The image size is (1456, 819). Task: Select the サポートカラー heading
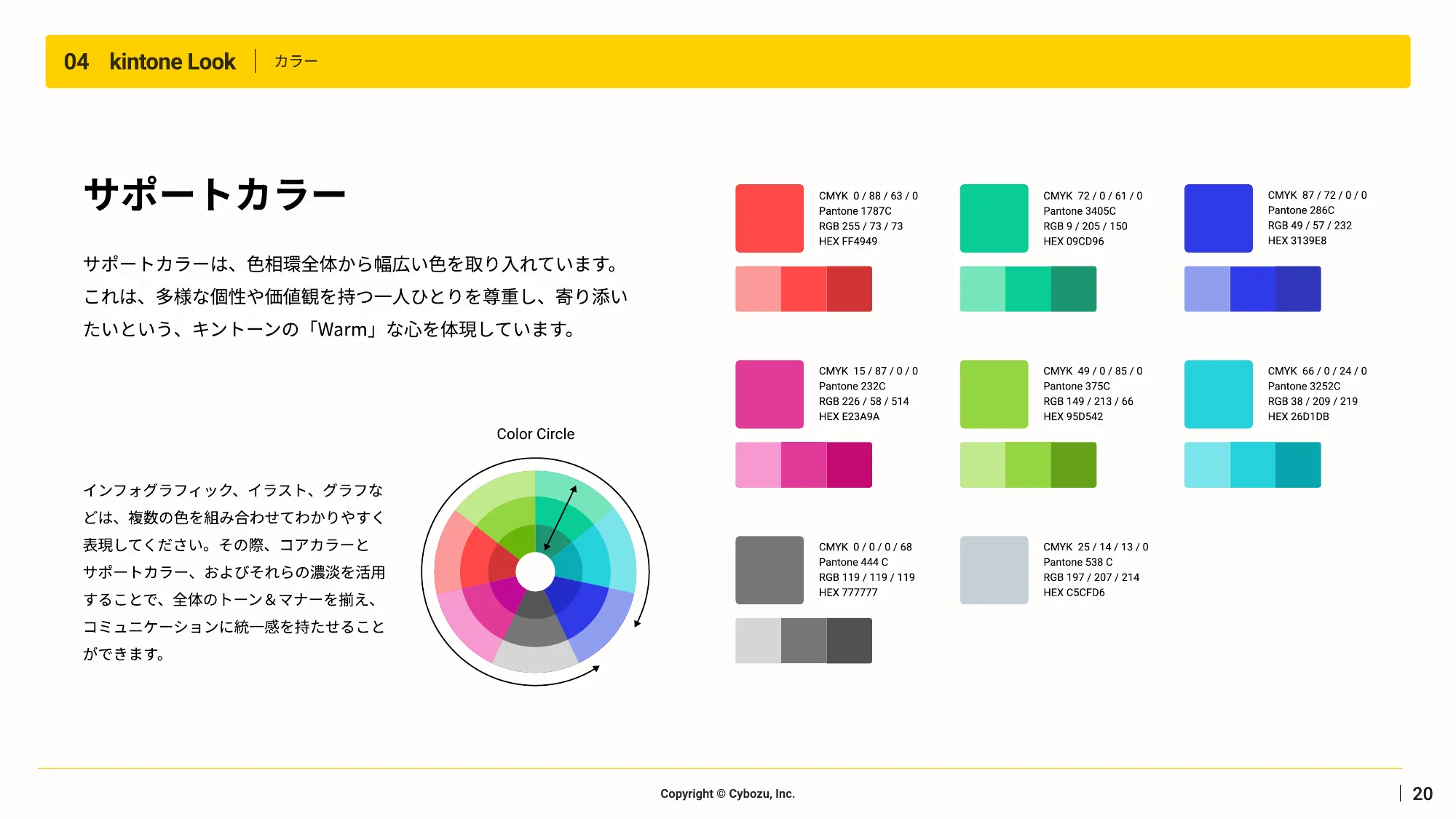point(216,192)
